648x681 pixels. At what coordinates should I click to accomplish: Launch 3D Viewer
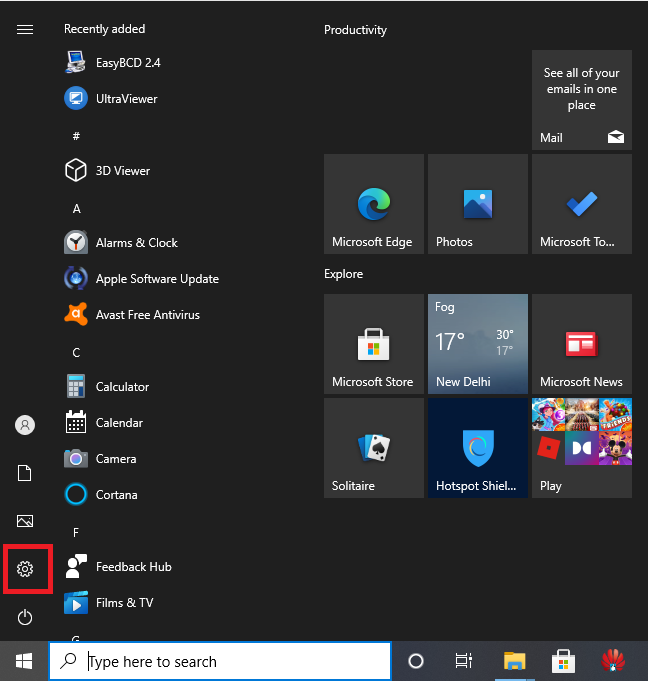107,171
